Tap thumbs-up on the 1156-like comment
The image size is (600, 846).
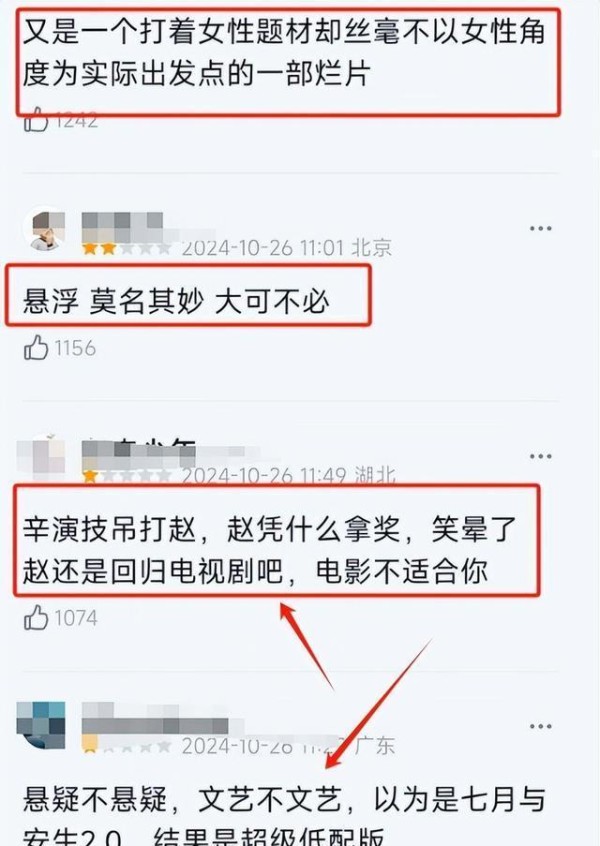click(x=36, y=347)
